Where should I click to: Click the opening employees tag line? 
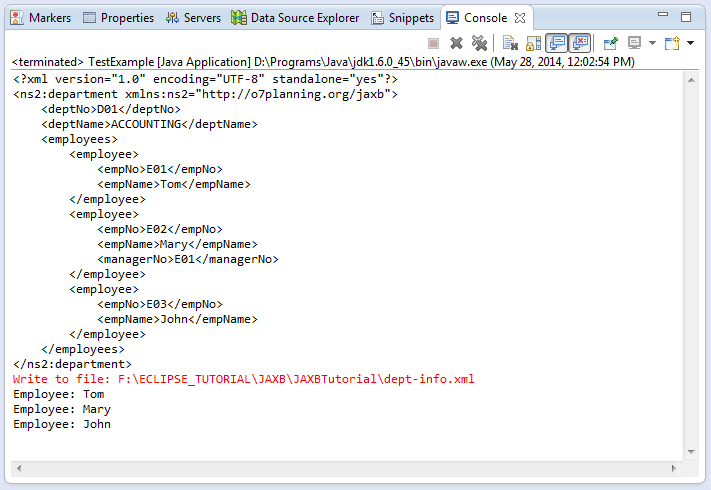pos(79,139)
